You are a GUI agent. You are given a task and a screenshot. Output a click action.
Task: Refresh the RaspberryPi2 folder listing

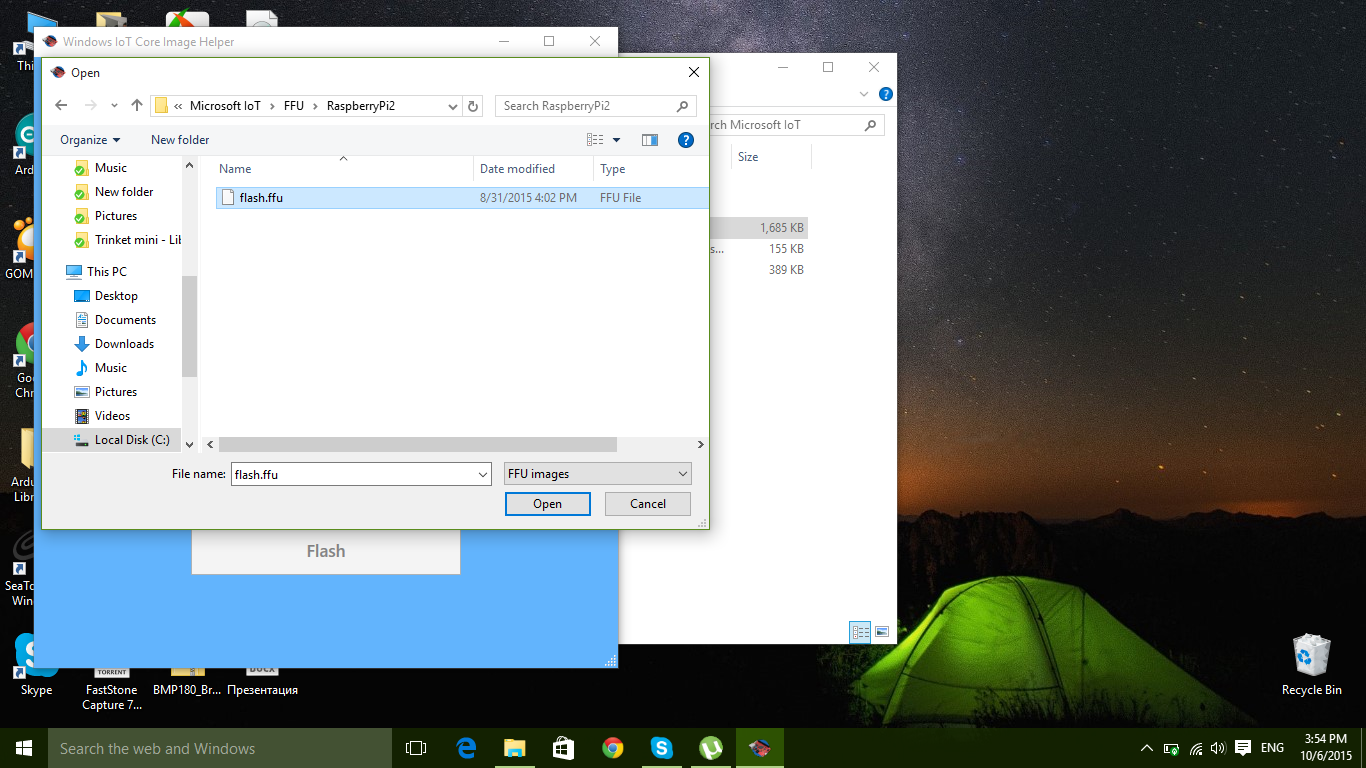pyautogui.click(x=473, y=106)
